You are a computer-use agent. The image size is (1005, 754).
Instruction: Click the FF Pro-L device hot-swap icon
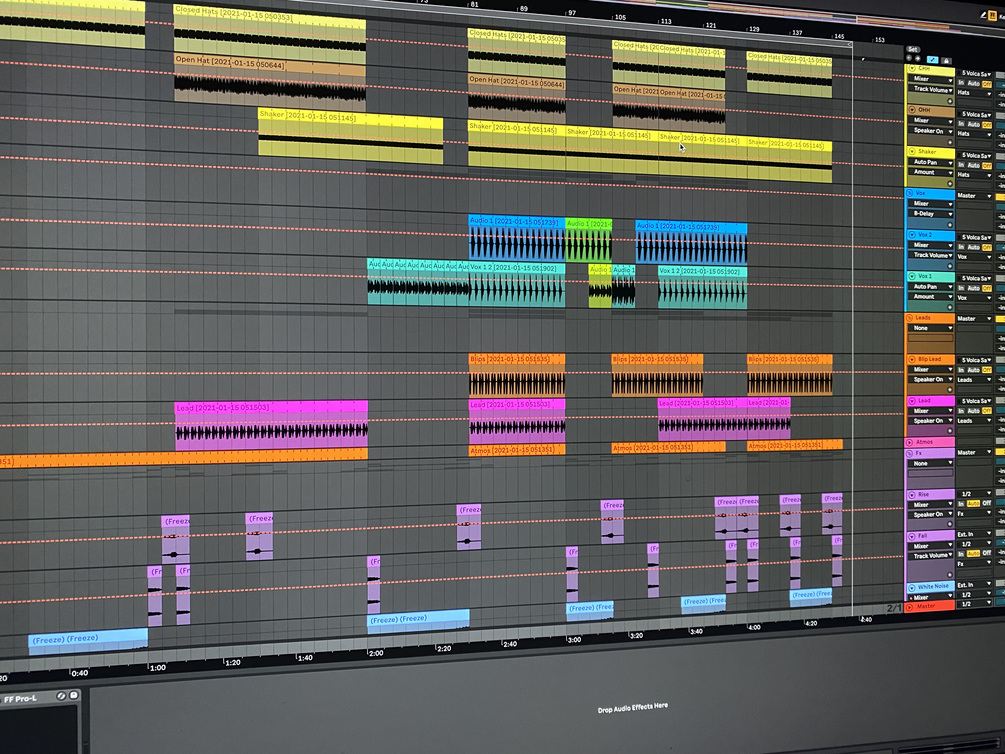tap(61, 696)
